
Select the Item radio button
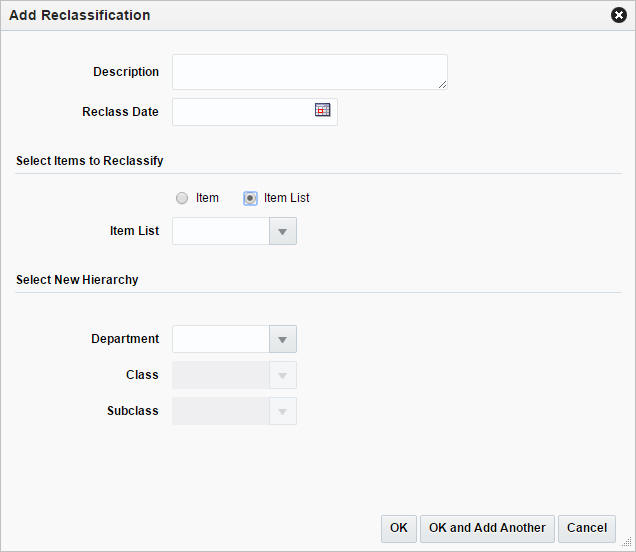point(182,198)
